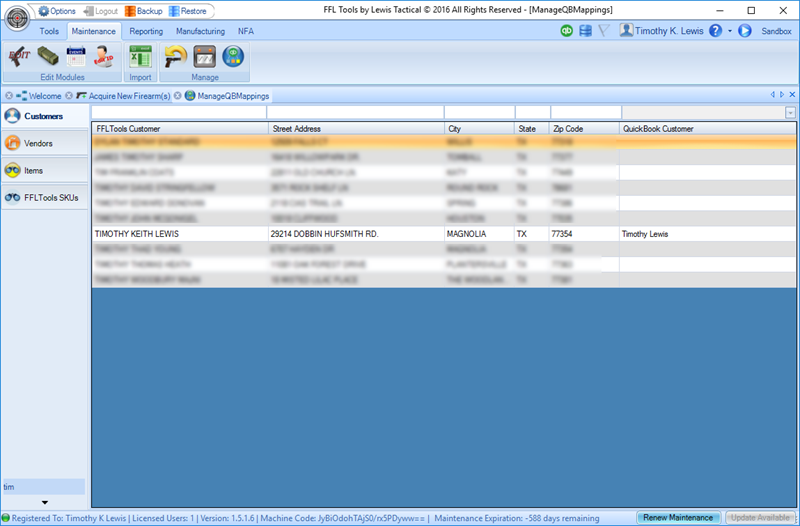Open the Edit firearm module icon
Screen dimensions: 800x526
tap(19, 56)
